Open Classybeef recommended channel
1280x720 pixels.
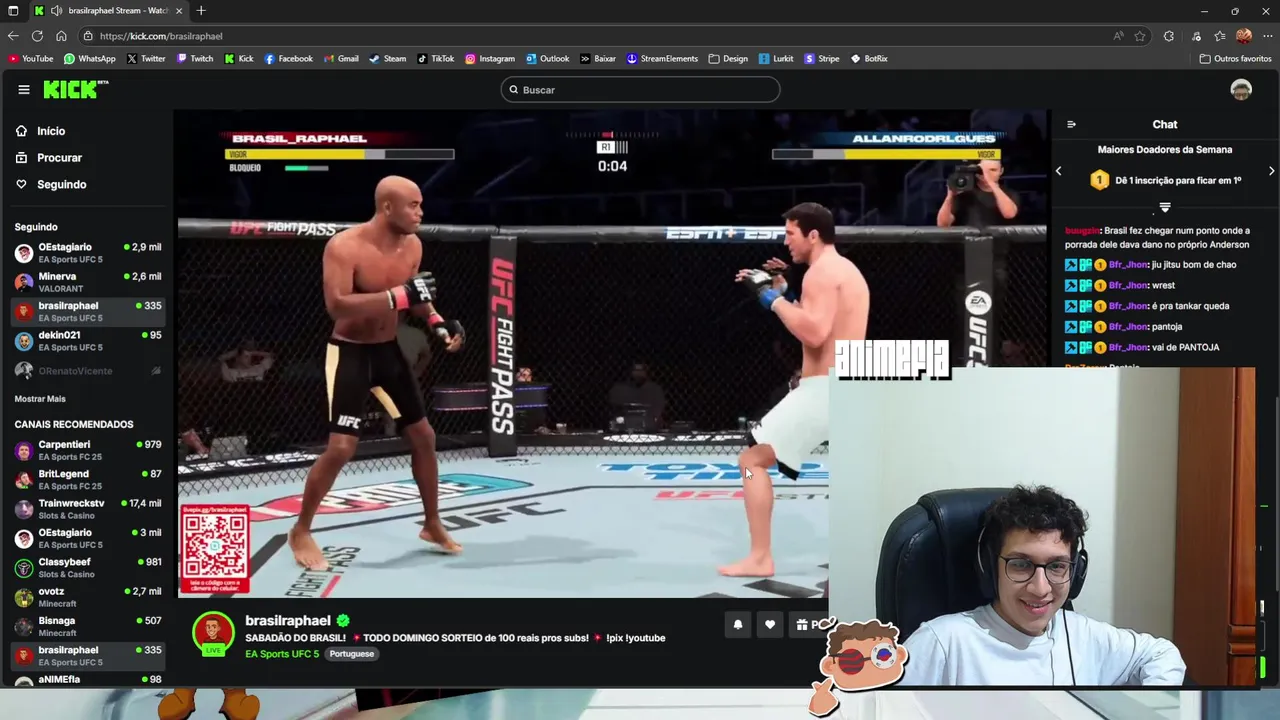[88, 568]
